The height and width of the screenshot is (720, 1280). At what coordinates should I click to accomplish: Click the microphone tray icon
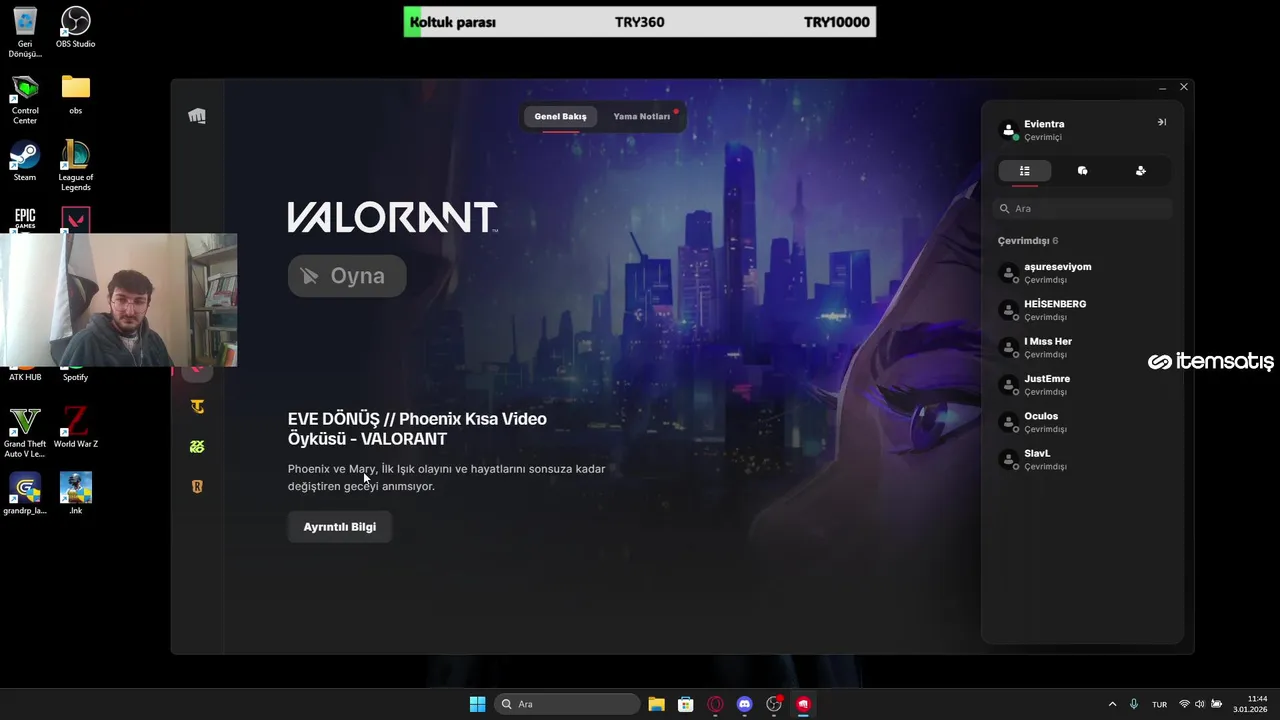[x=1134, y=704]
